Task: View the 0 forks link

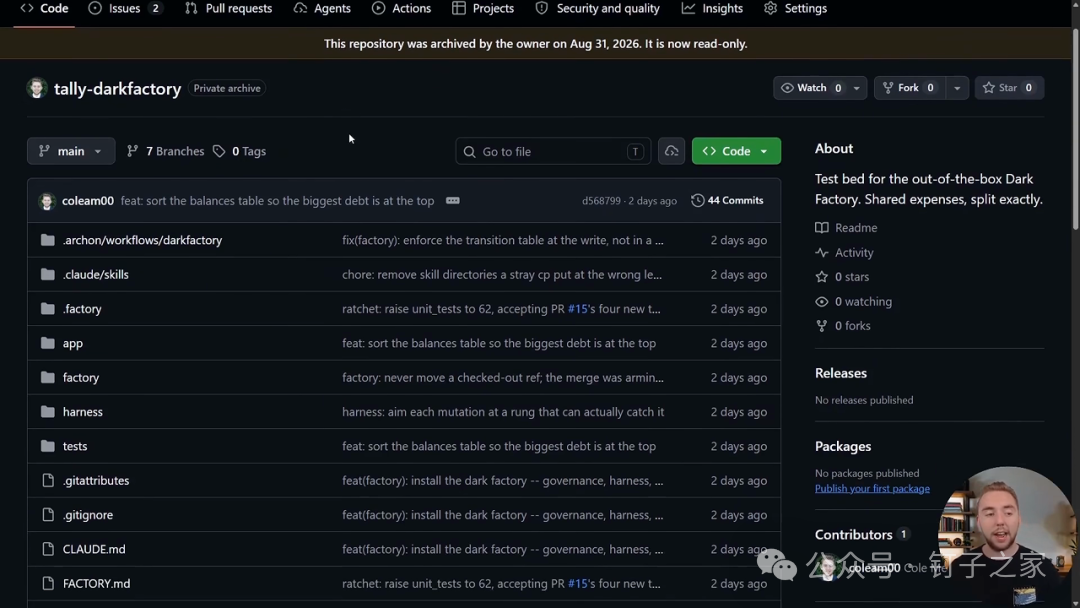Action: 843,326
